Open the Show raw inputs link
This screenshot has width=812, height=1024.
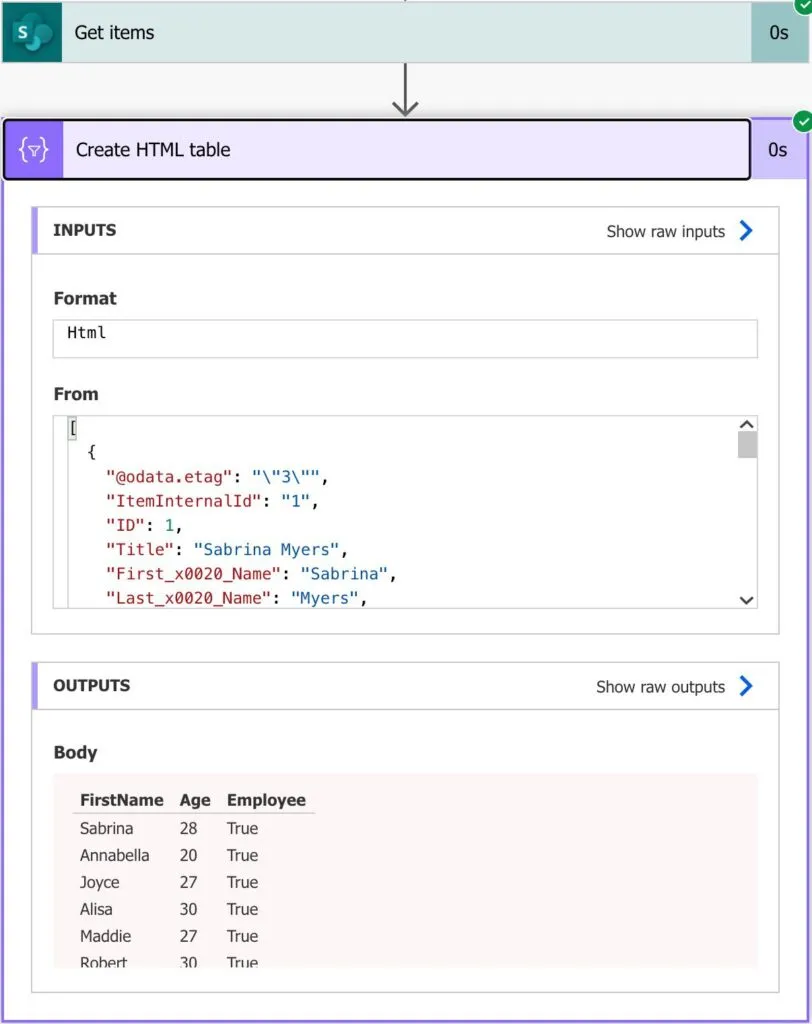pos(665,231)
